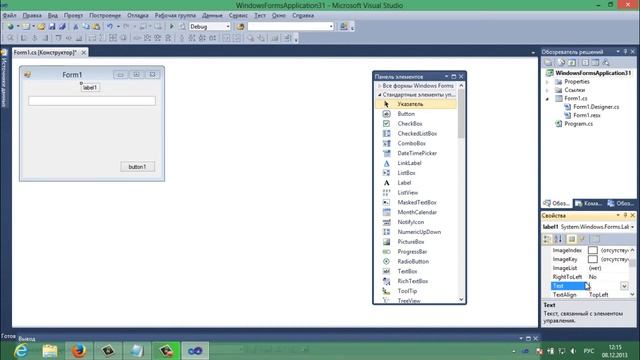Open the Справка menu

[303, 16]
